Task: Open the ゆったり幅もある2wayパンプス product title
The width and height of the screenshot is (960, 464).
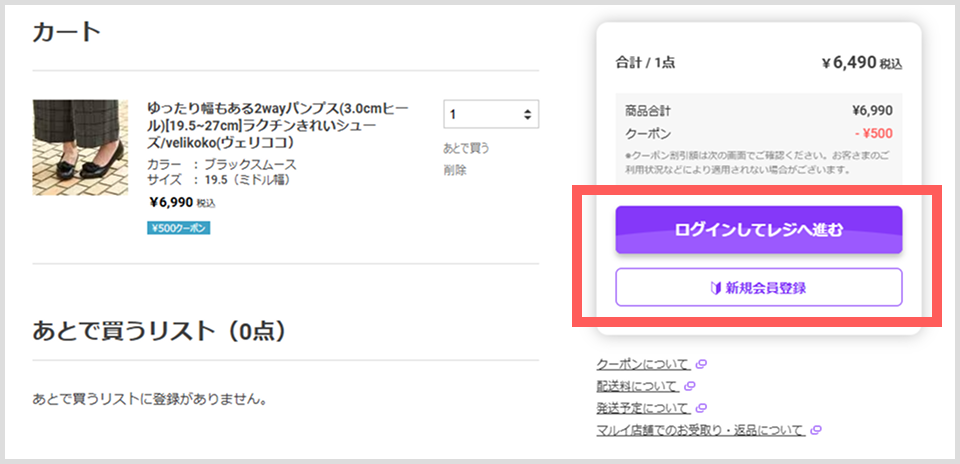Action: point(279,125)
